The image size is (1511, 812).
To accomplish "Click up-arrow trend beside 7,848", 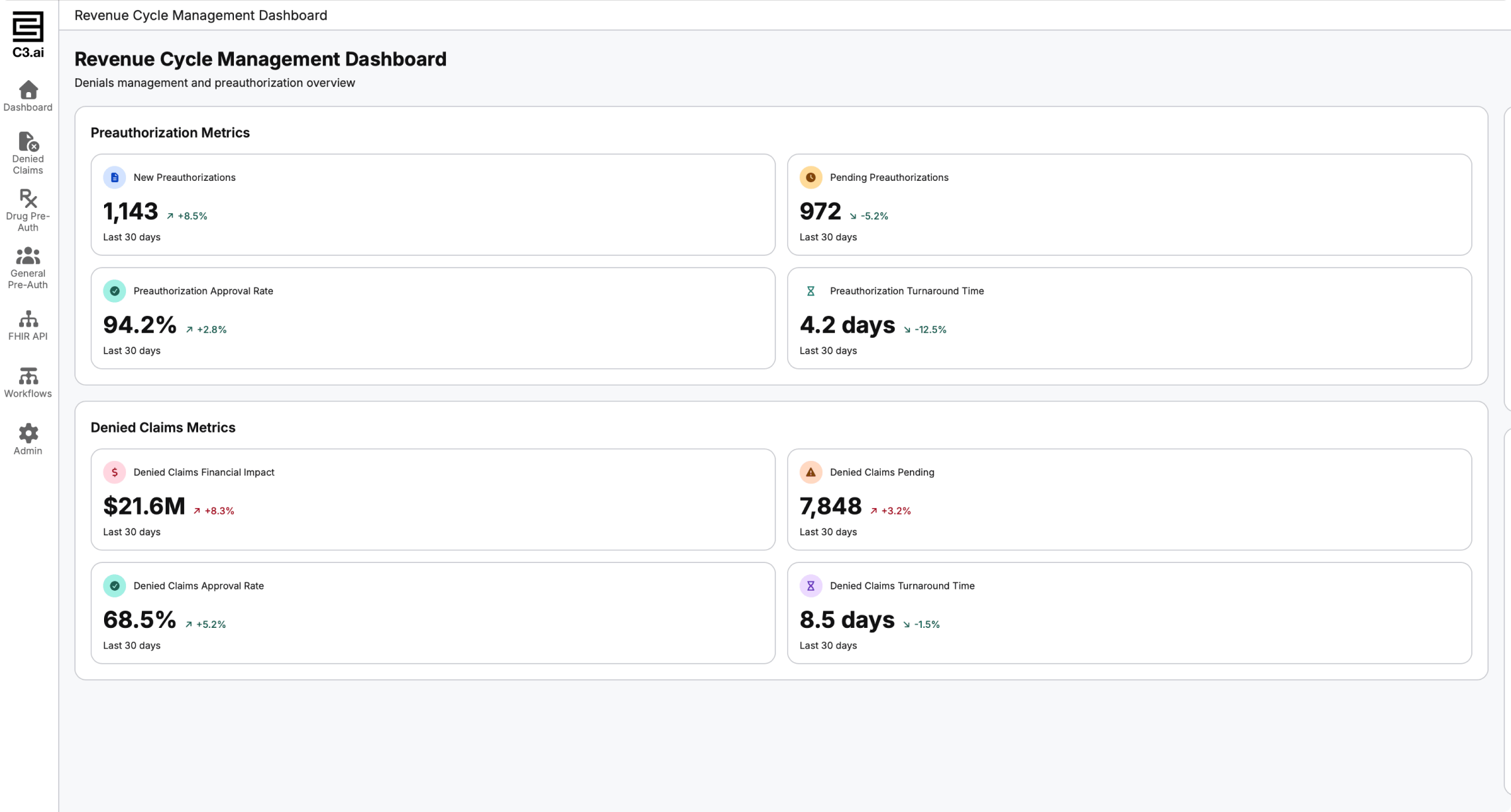I will pyautogui.click(x=873, y=511).
